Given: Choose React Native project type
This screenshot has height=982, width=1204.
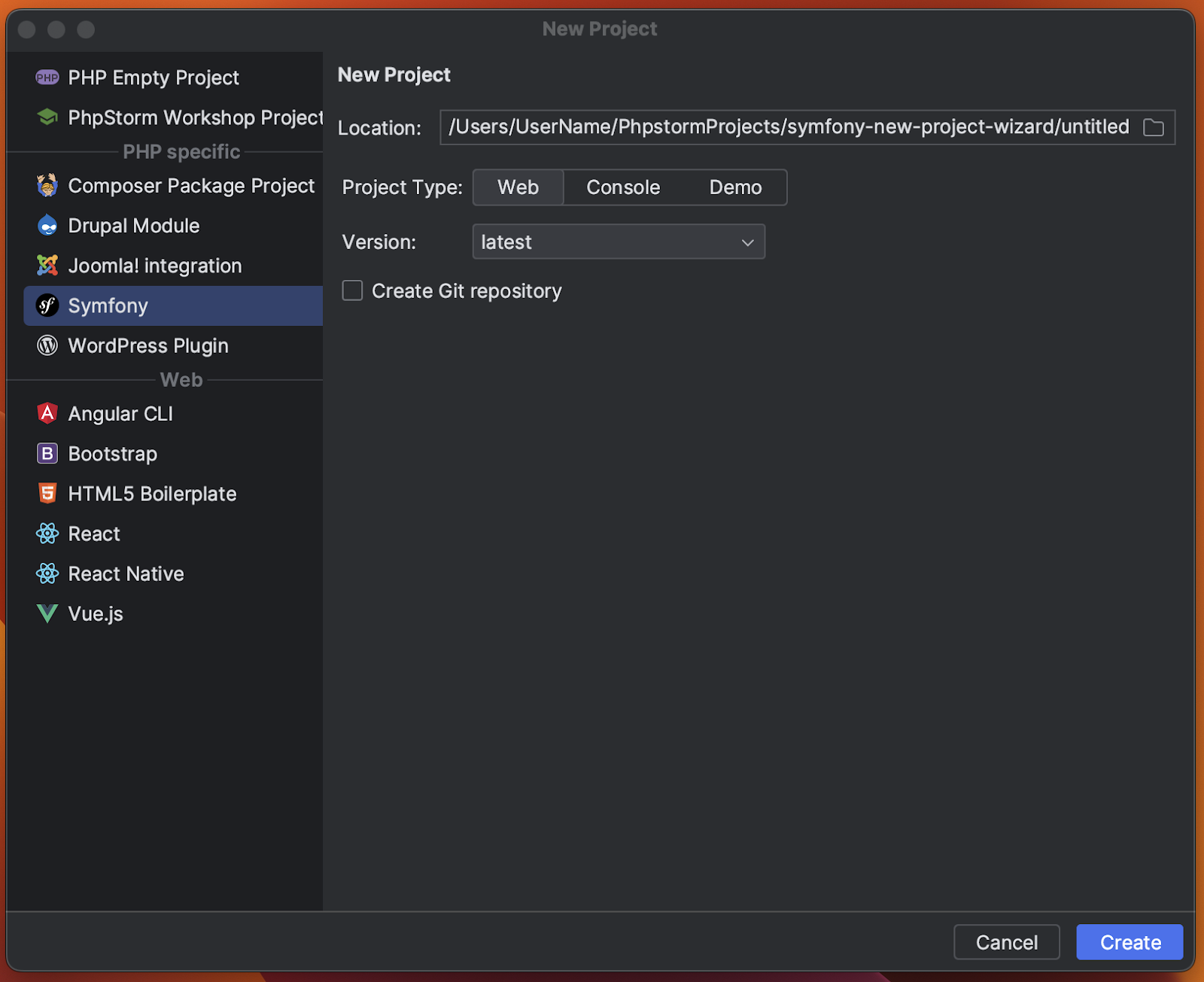Looking at the screenshot, I should 126,573.
